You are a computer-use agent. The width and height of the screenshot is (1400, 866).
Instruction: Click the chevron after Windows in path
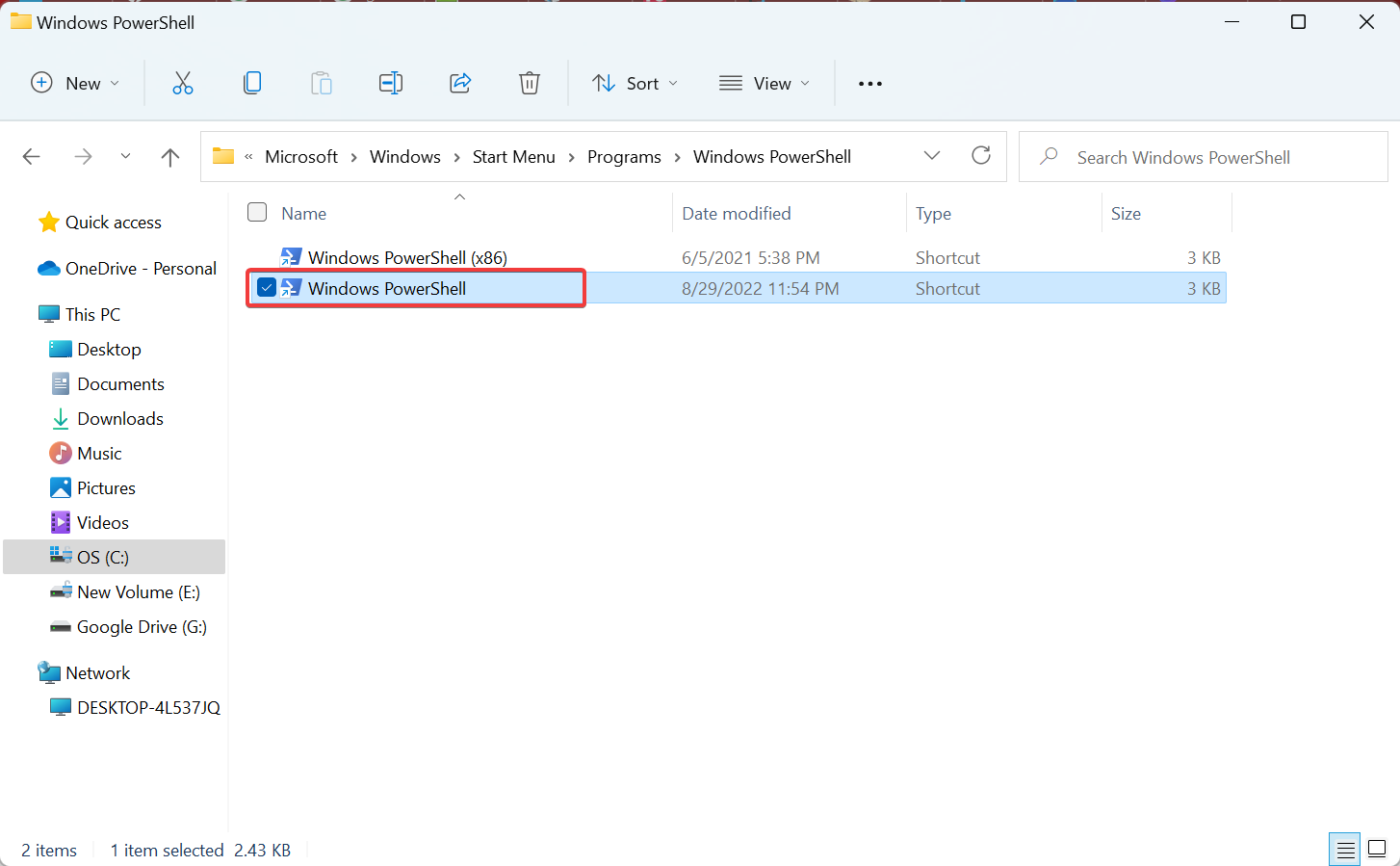click(456, 157)
